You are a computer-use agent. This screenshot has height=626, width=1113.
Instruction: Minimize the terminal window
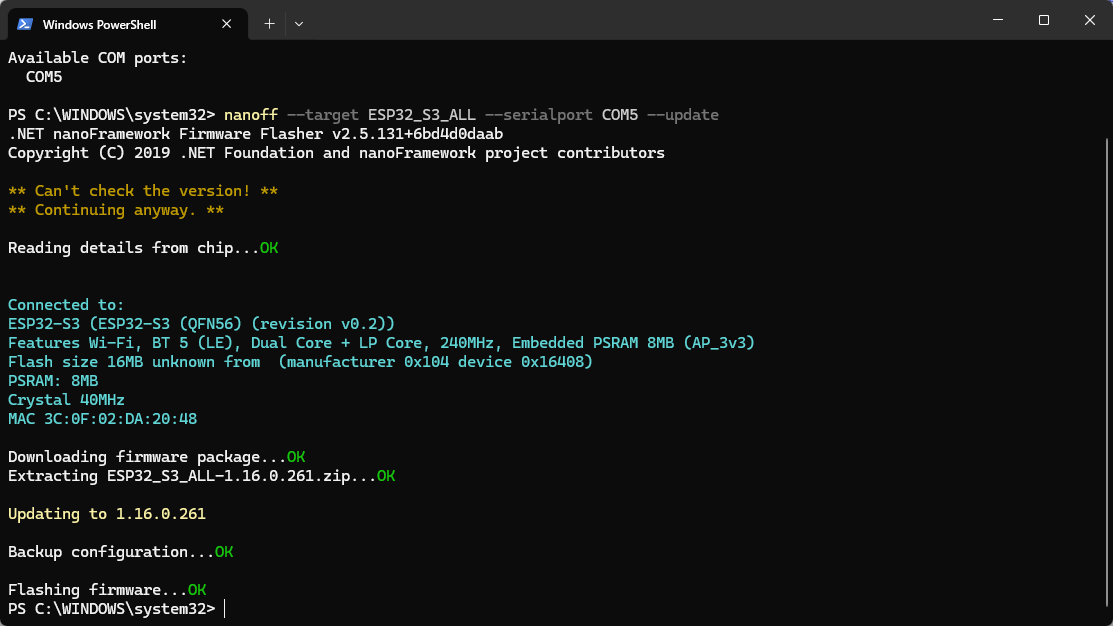[998, 20]
